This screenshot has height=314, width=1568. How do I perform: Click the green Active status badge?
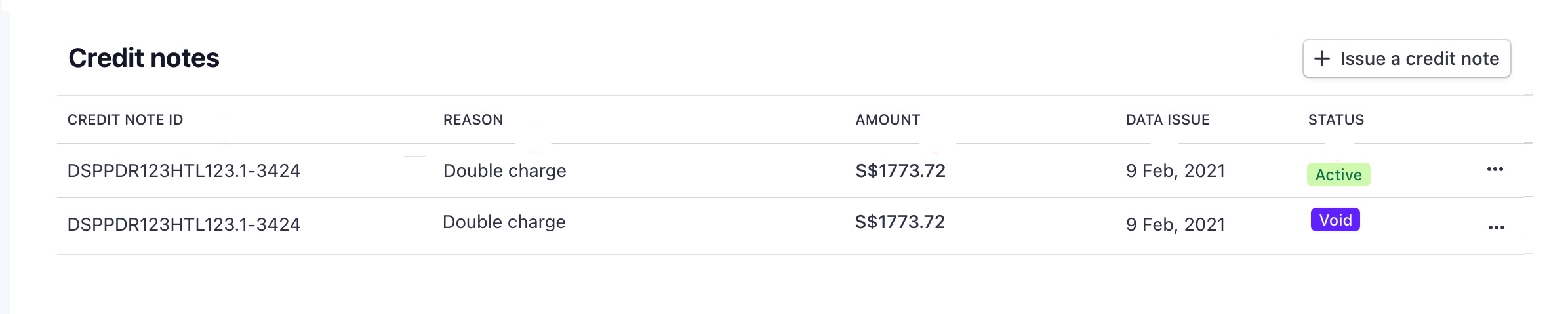coord(1338,174)
